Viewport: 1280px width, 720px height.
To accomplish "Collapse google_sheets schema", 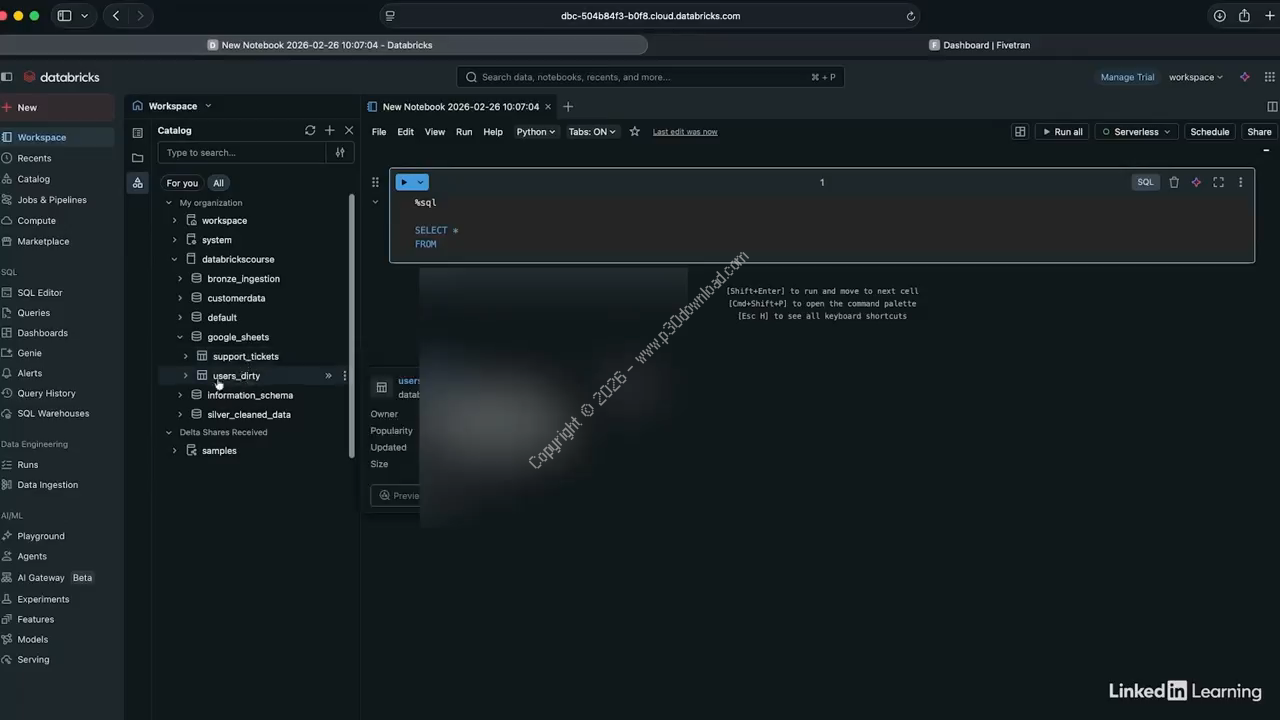I will (x=180, y=337).
